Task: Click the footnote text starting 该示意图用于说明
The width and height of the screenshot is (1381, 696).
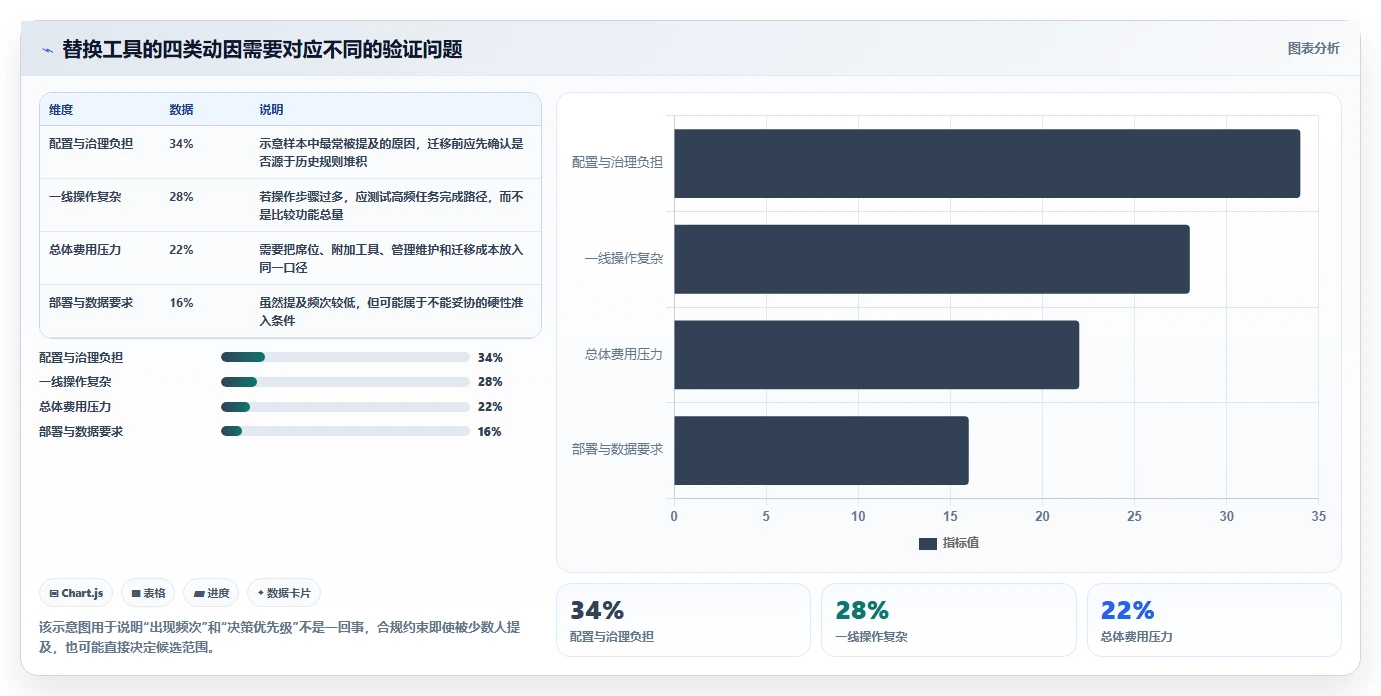Action: 279,637
